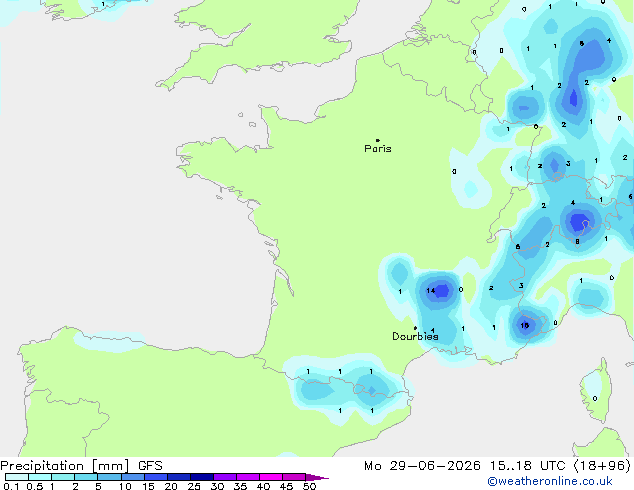Pick legend swatch between 40 and 45
The width and height of the screenshot is (634, 490).
click(x=271, y=477)
